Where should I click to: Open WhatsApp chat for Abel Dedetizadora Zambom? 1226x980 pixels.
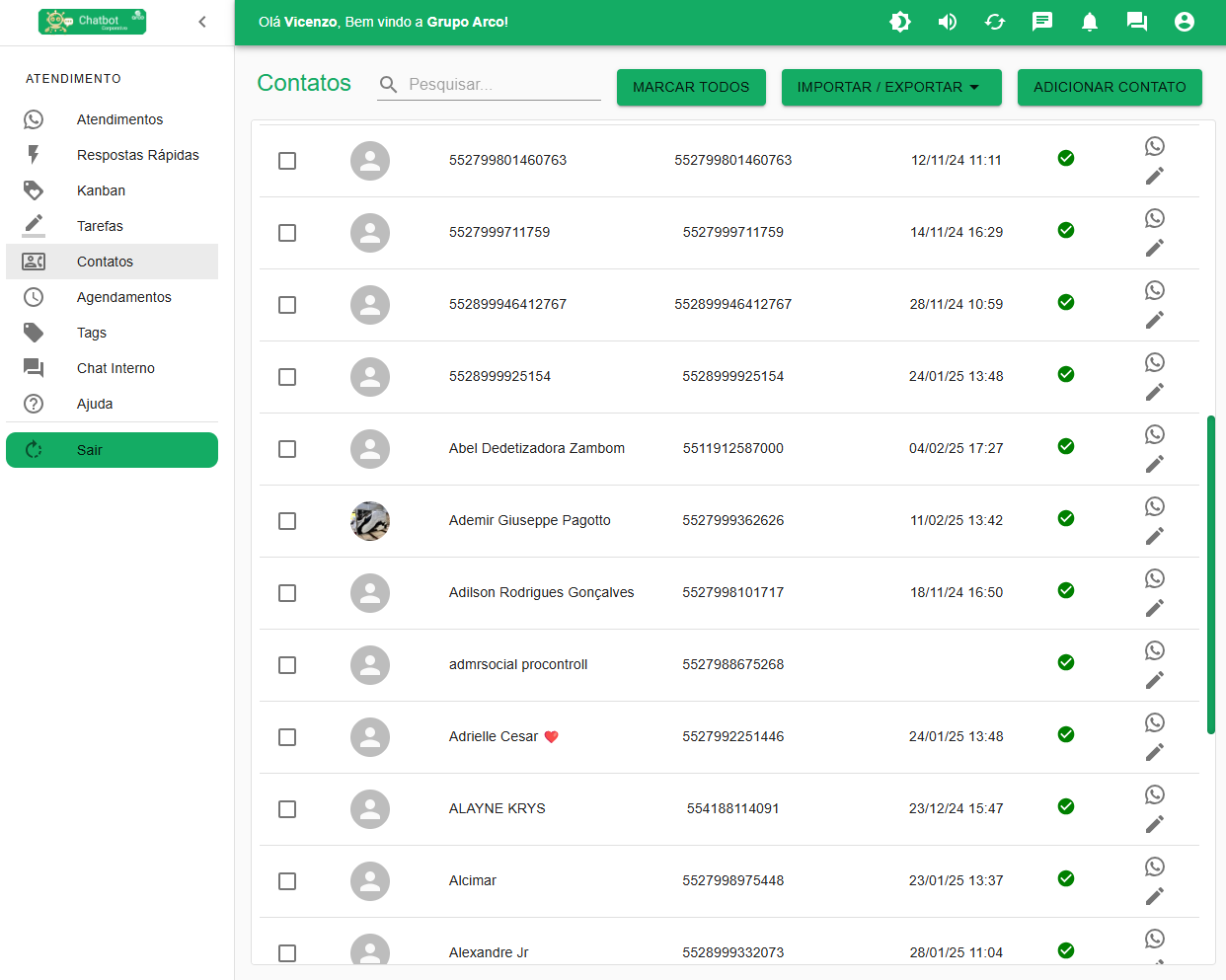(x=1154, y=434)
